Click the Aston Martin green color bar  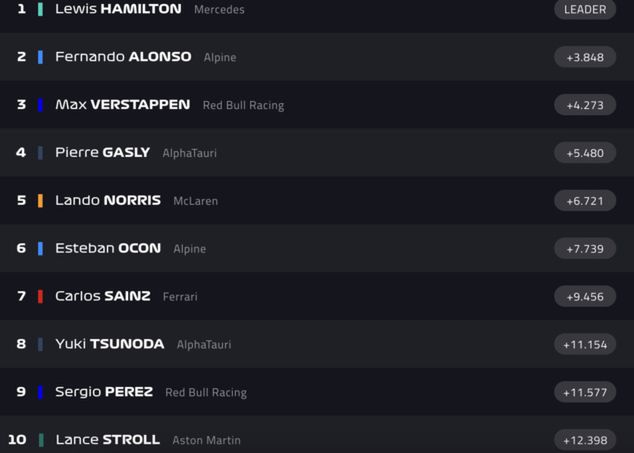pos(40,440)
